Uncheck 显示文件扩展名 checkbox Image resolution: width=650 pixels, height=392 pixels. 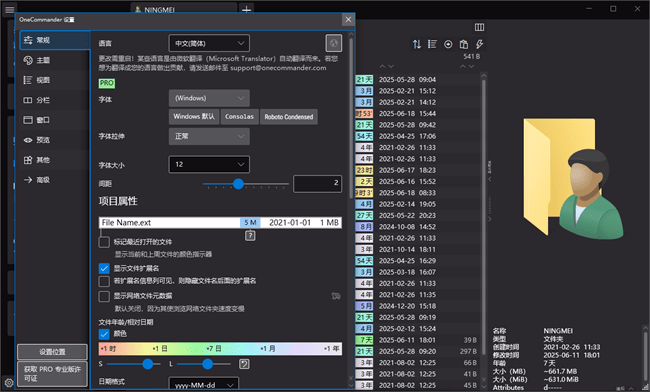pos(104,269)
